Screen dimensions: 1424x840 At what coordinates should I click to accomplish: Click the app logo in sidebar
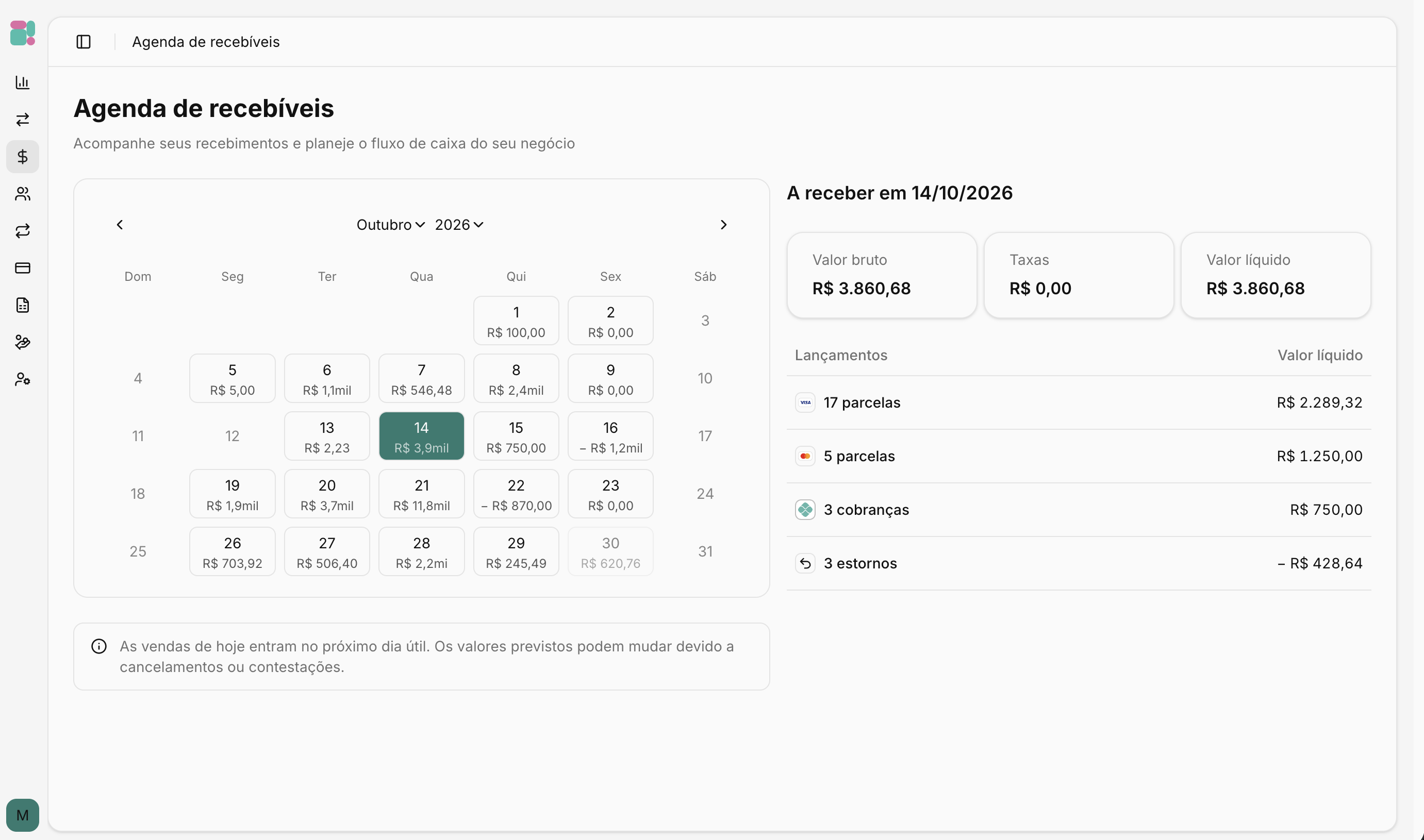coord(23,33)
